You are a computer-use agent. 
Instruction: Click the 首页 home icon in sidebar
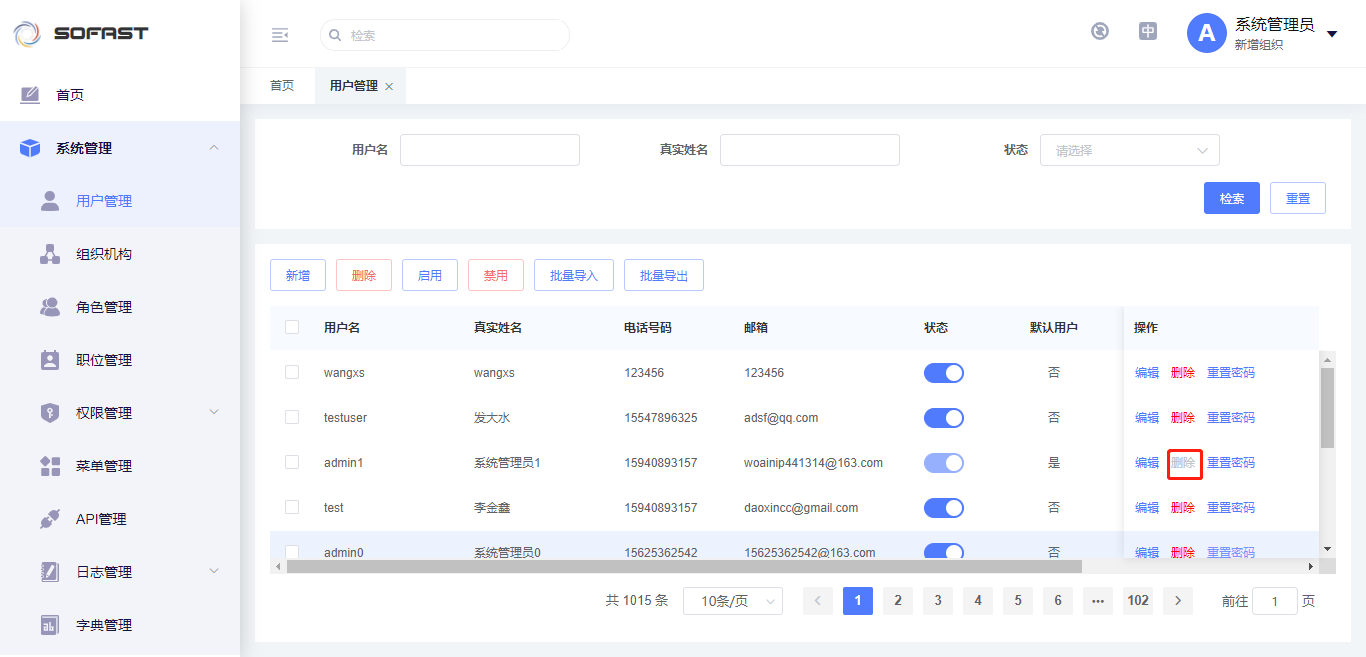click(x=30, y=95)
